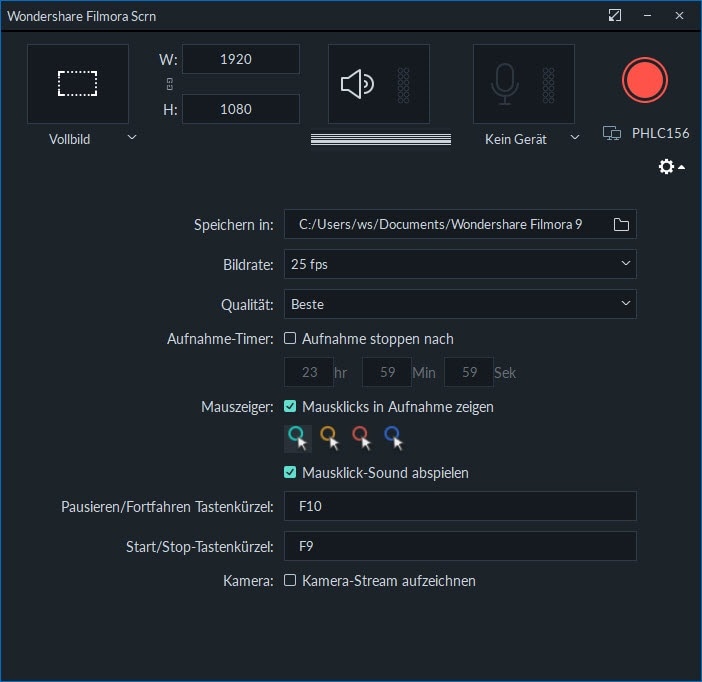The width and height of the screenshot is (702, 682).
Task: Click the red Record button
Action: tap(645, 80)
